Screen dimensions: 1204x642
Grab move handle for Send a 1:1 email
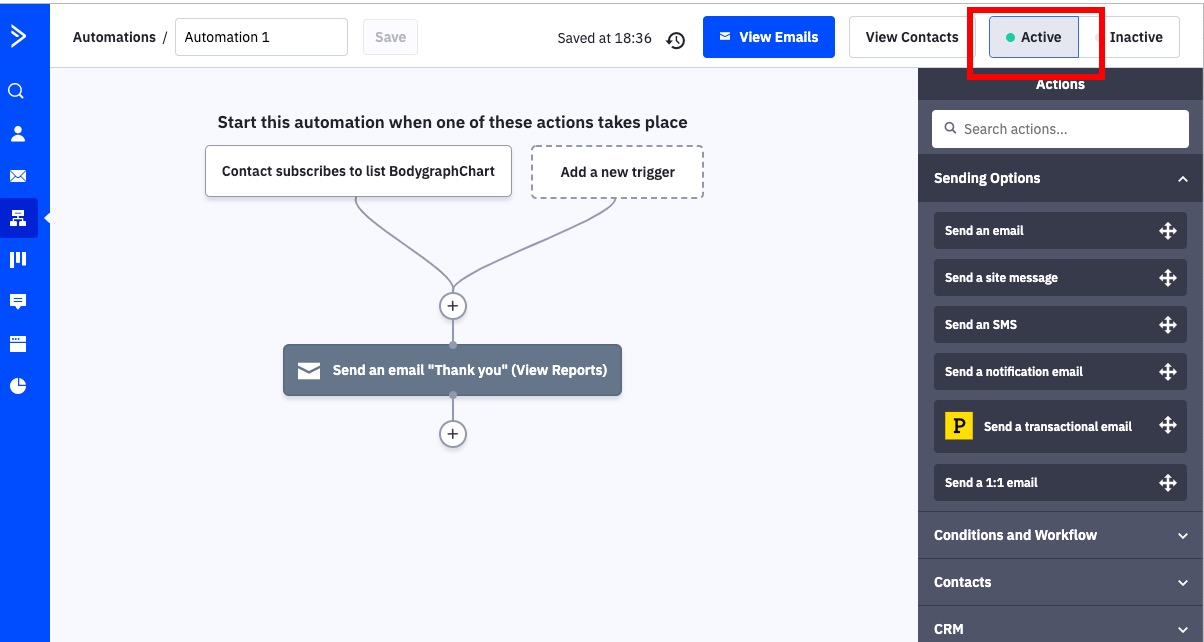click(1167, 483)
